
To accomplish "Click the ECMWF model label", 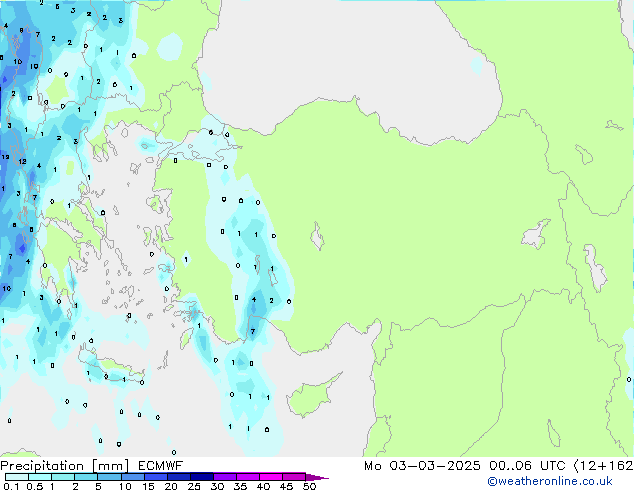I will (161, 466).
